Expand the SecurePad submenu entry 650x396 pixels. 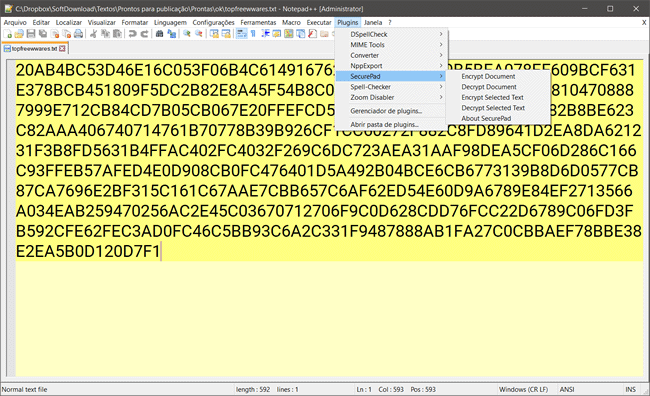coord(390,76)
